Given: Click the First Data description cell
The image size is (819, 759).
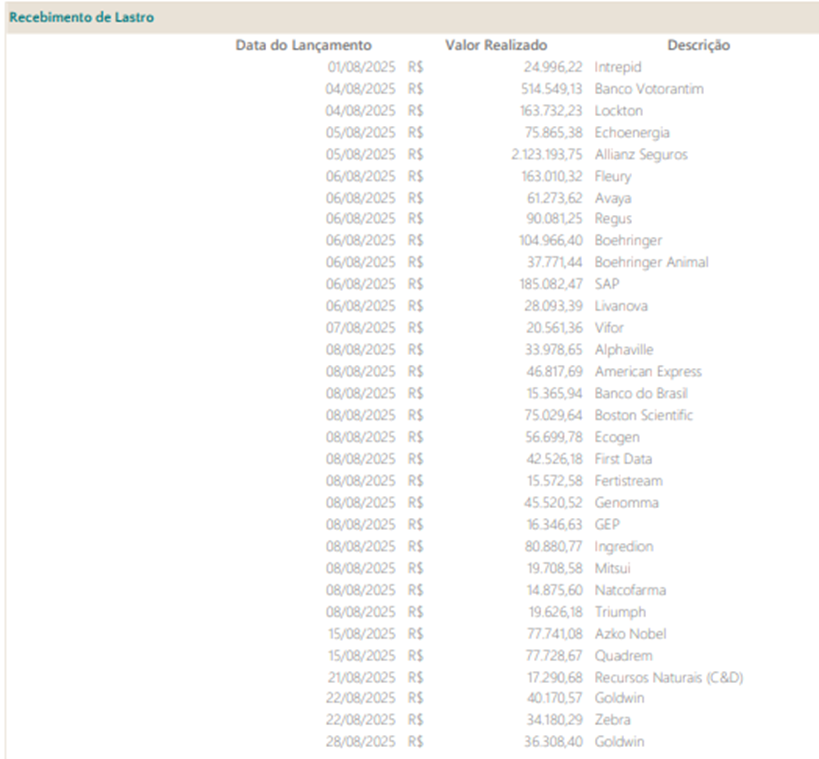Looking at the screenshot, I should (x=623, y=459).
